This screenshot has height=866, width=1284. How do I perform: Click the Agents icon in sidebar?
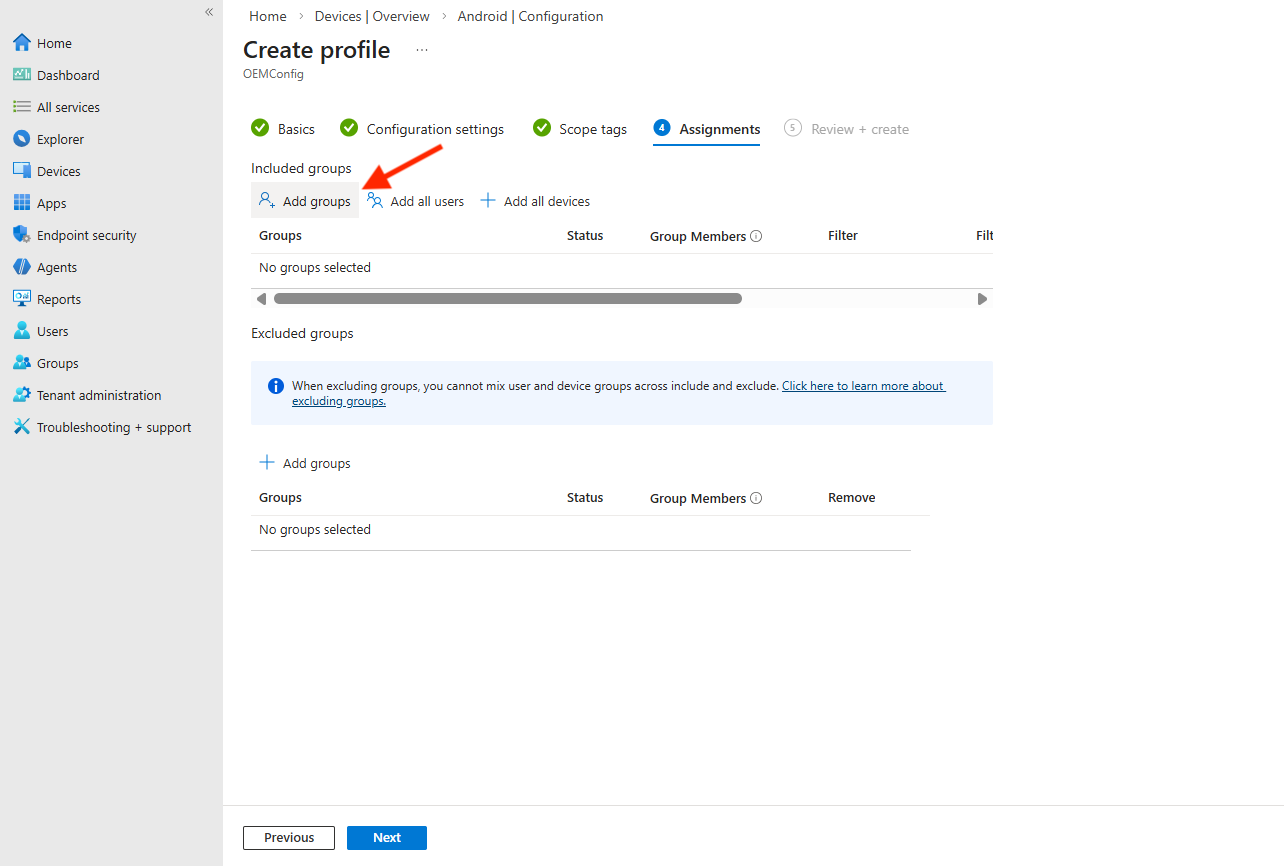[21, 267]
